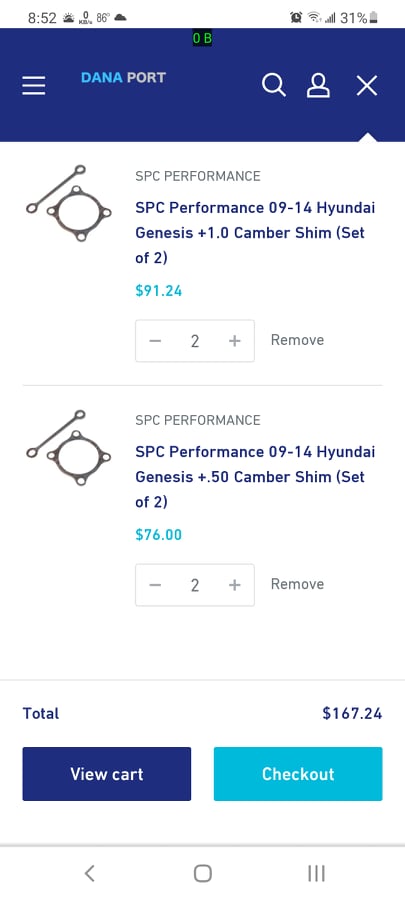
Task: Open the Android recent apps icon
Action: pyautogui.click(x=316, y=873)
